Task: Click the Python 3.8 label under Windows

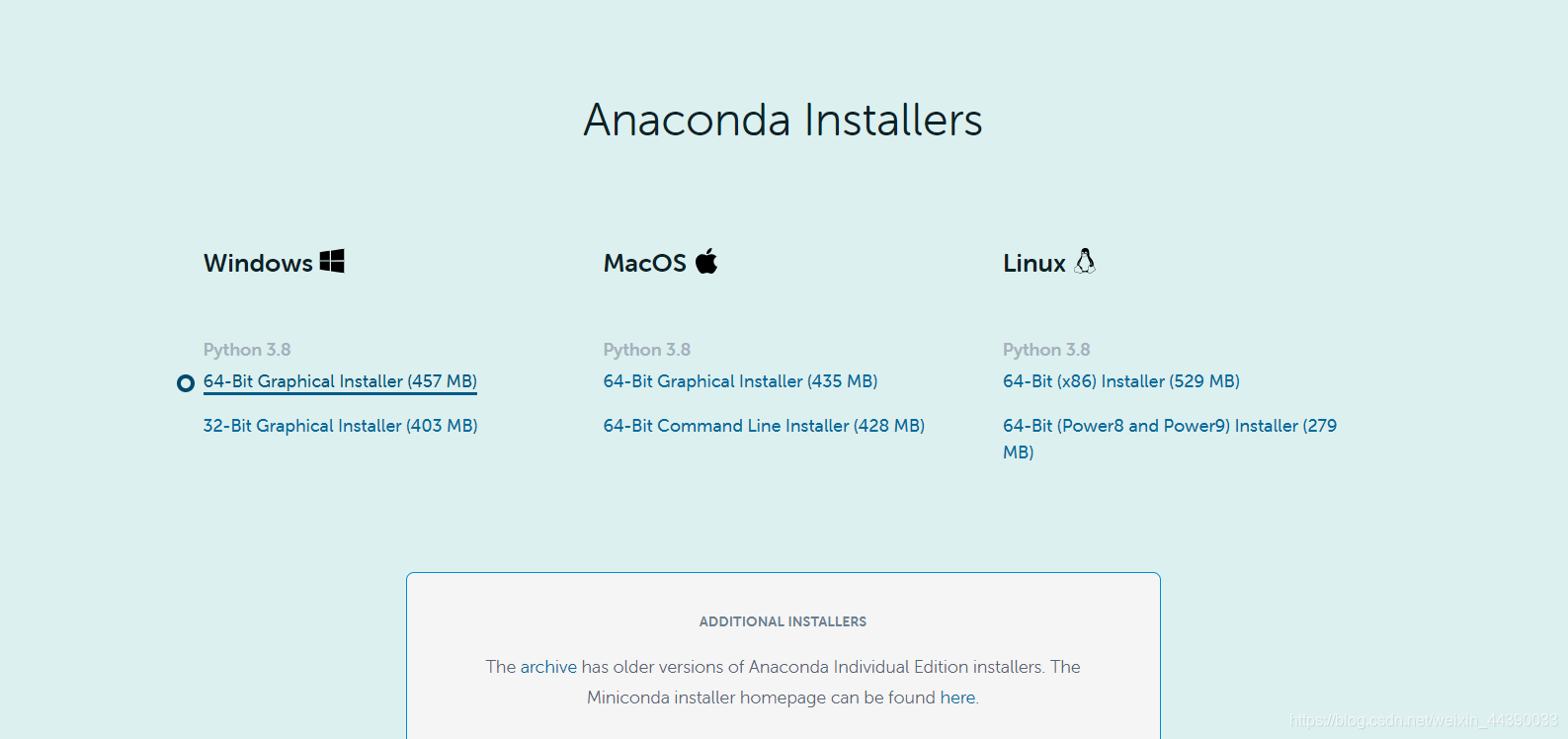Action: (x=247, y=349)
